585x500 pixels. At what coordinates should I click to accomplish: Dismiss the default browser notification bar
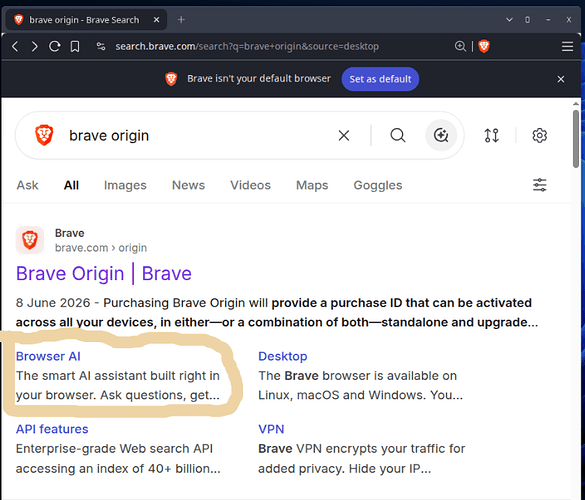561,79
